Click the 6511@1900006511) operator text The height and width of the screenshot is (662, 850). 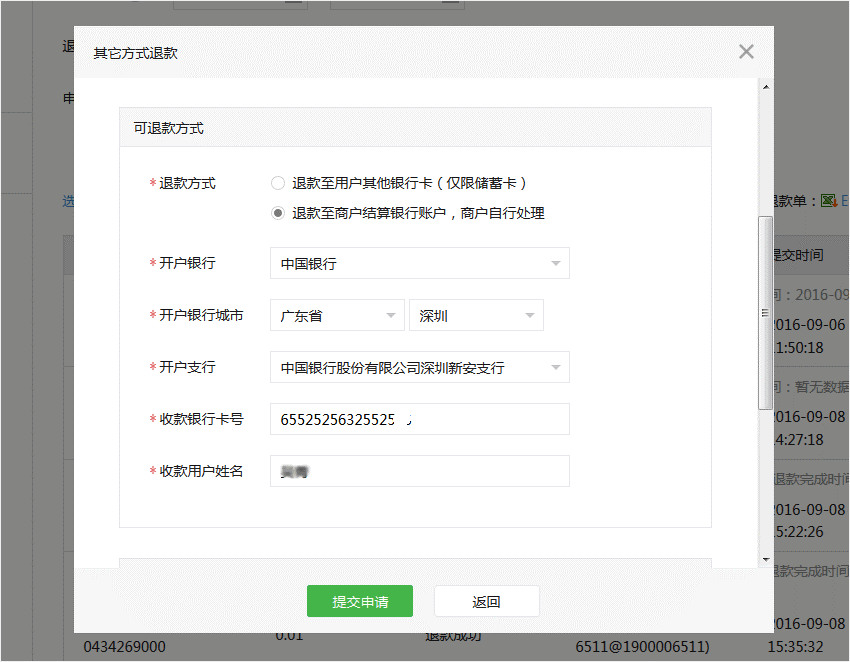tap(642, 647)
